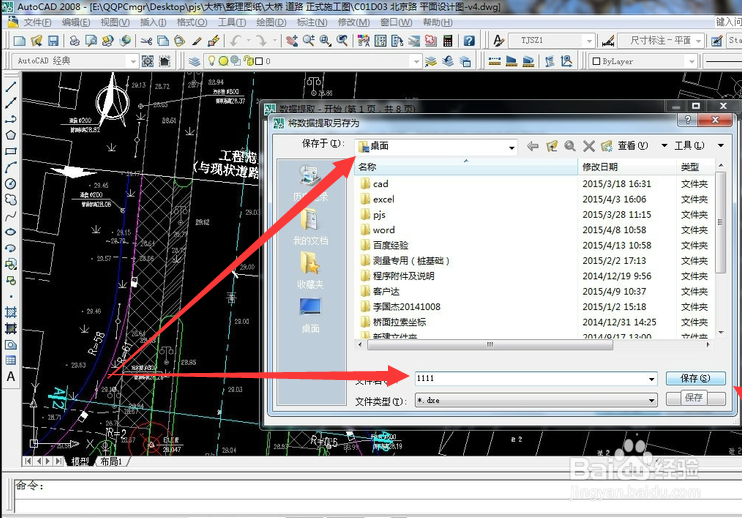Click Create new folder icon in dialog

click(607, 146)
